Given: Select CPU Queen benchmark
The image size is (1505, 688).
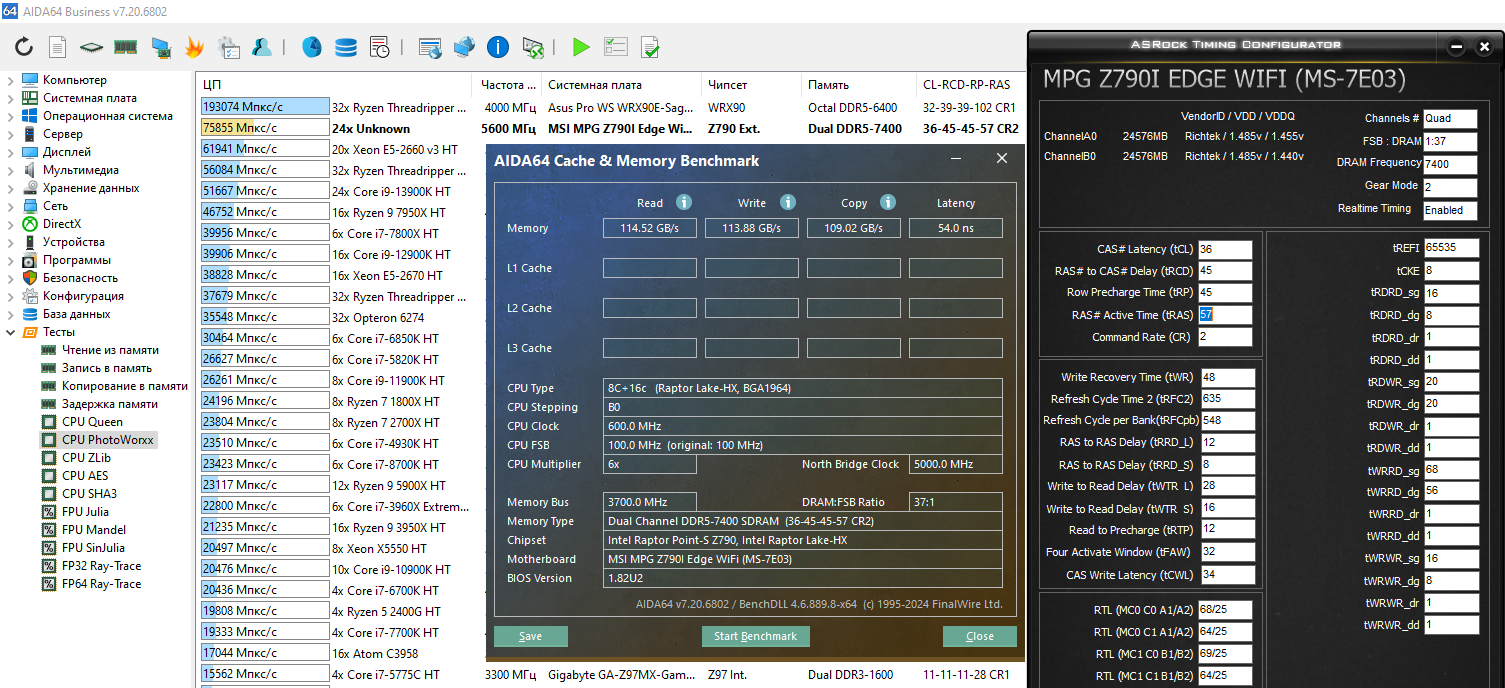Looking at the screenshot, I should (x=92, y=422).
